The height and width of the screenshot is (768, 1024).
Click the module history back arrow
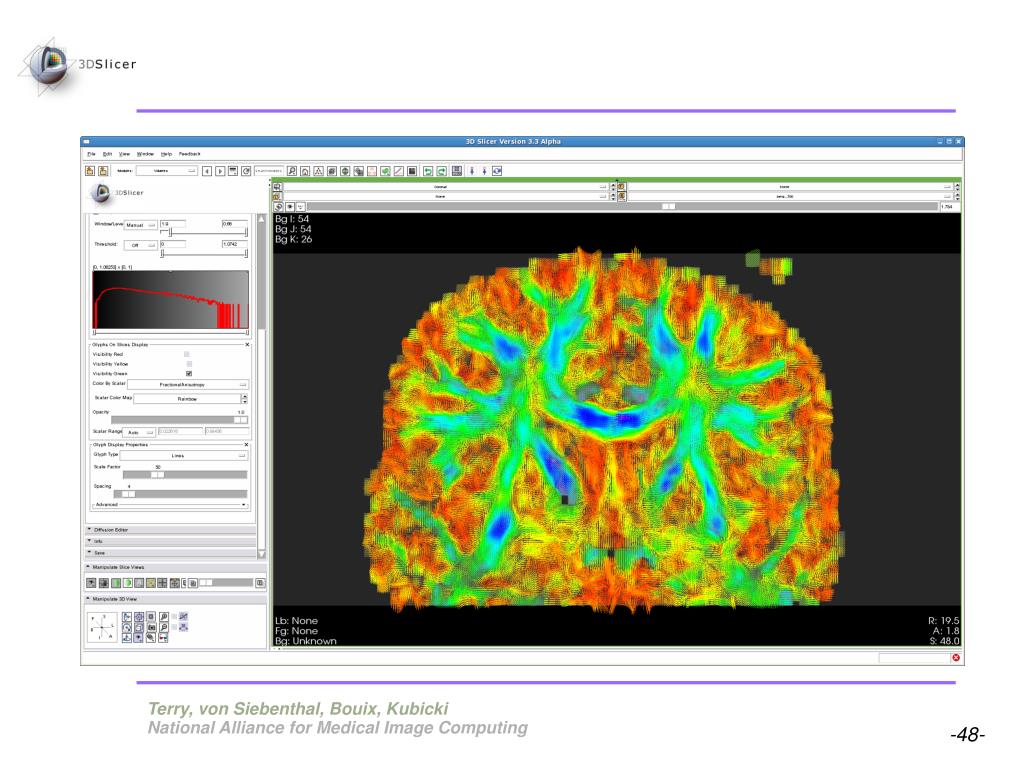[x=207, y=171]
